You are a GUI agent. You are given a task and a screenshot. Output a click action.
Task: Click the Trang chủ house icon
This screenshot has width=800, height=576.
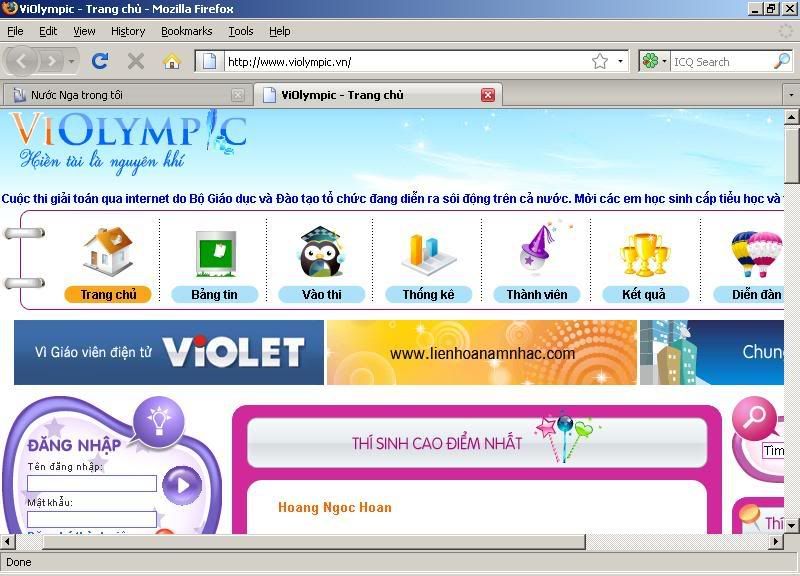click(x=108, y=252)
